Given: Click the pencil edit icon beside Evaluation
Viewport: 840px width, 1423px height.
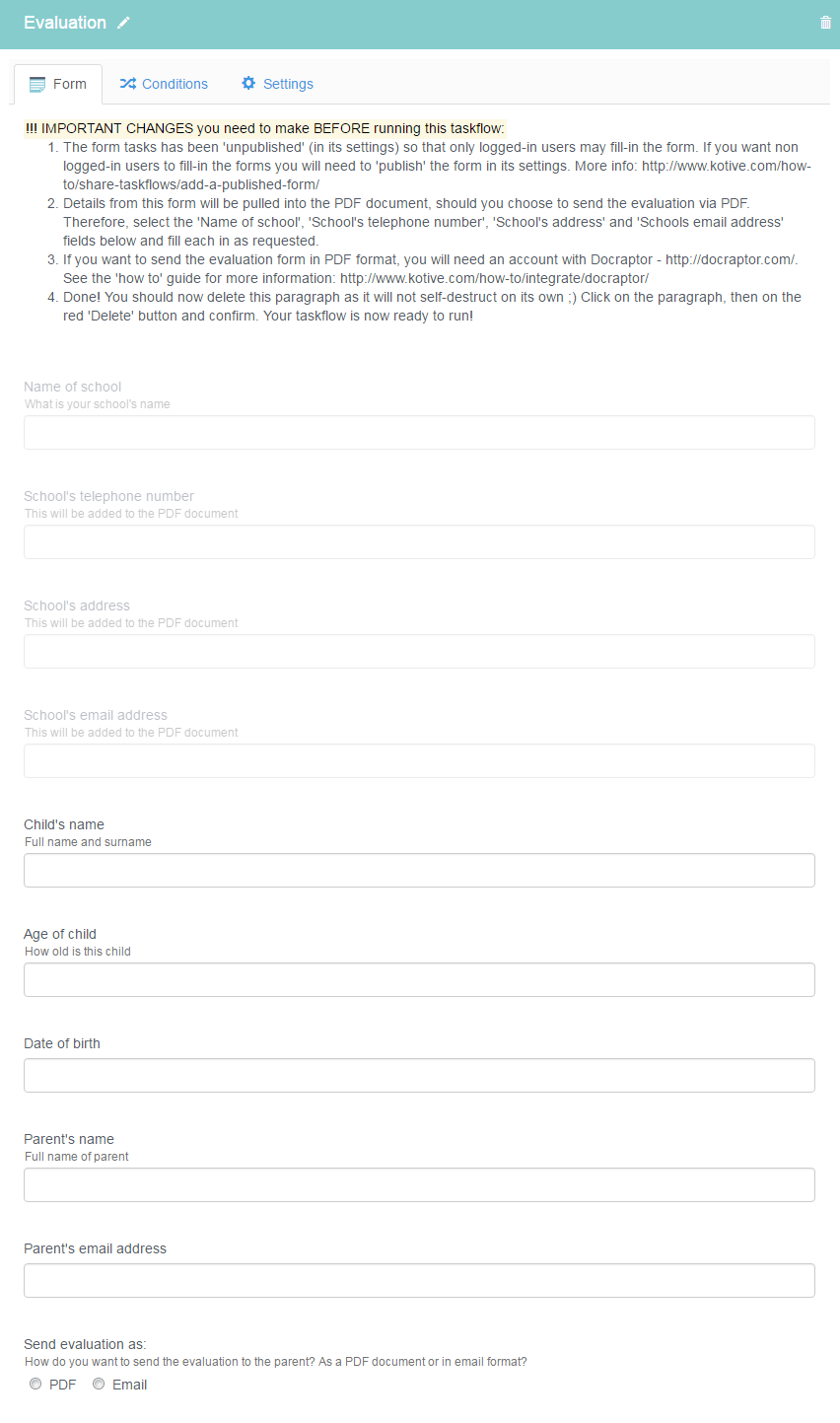Looking at the screenshot, I should [123, 23].
